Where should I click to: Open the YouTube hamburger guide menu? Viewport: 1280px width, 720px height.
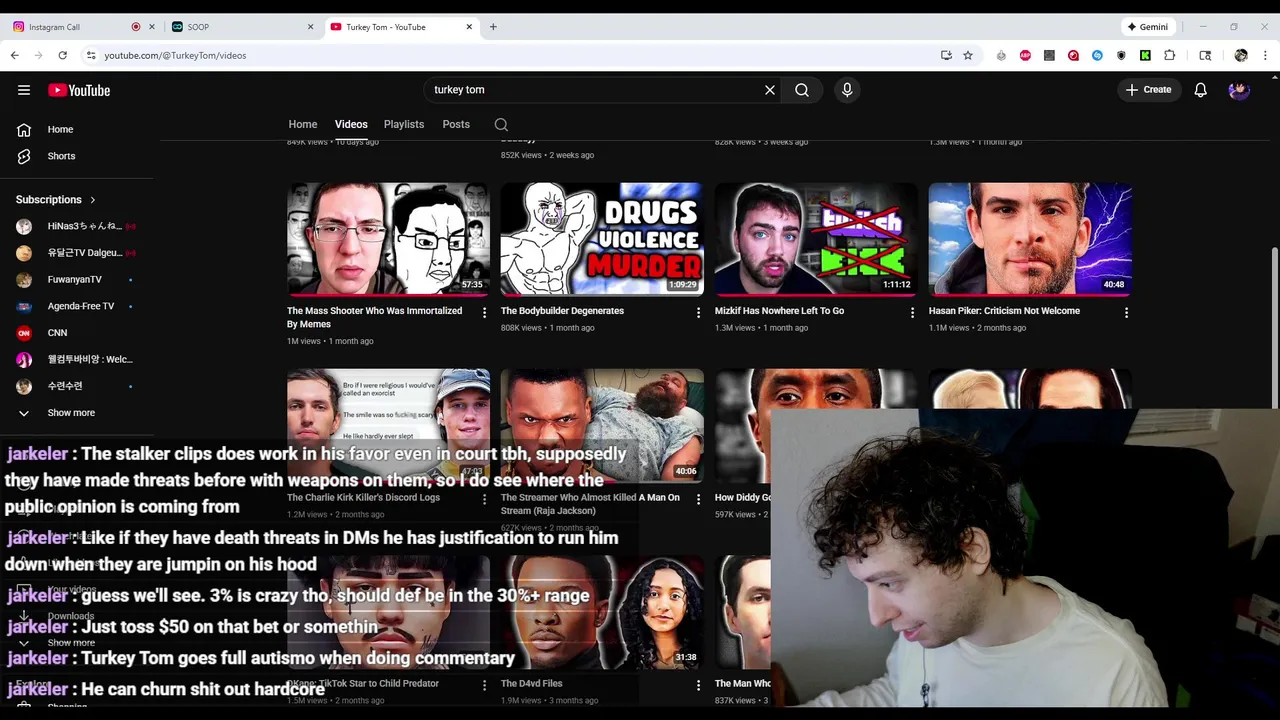point(24,90)
